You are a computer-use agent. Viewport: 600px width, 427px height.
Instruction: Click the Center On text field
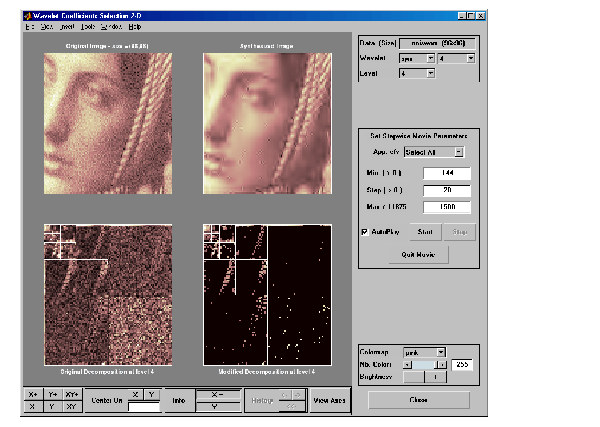pos(144,406)
